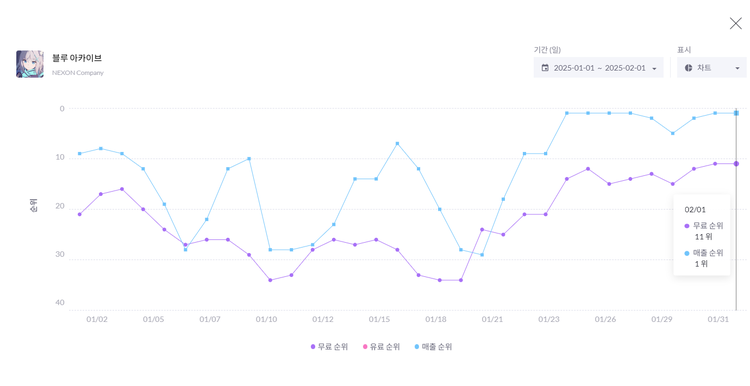
Task: Click the purple 무료 순위 legend dot
Action: (x=313, y=347)
